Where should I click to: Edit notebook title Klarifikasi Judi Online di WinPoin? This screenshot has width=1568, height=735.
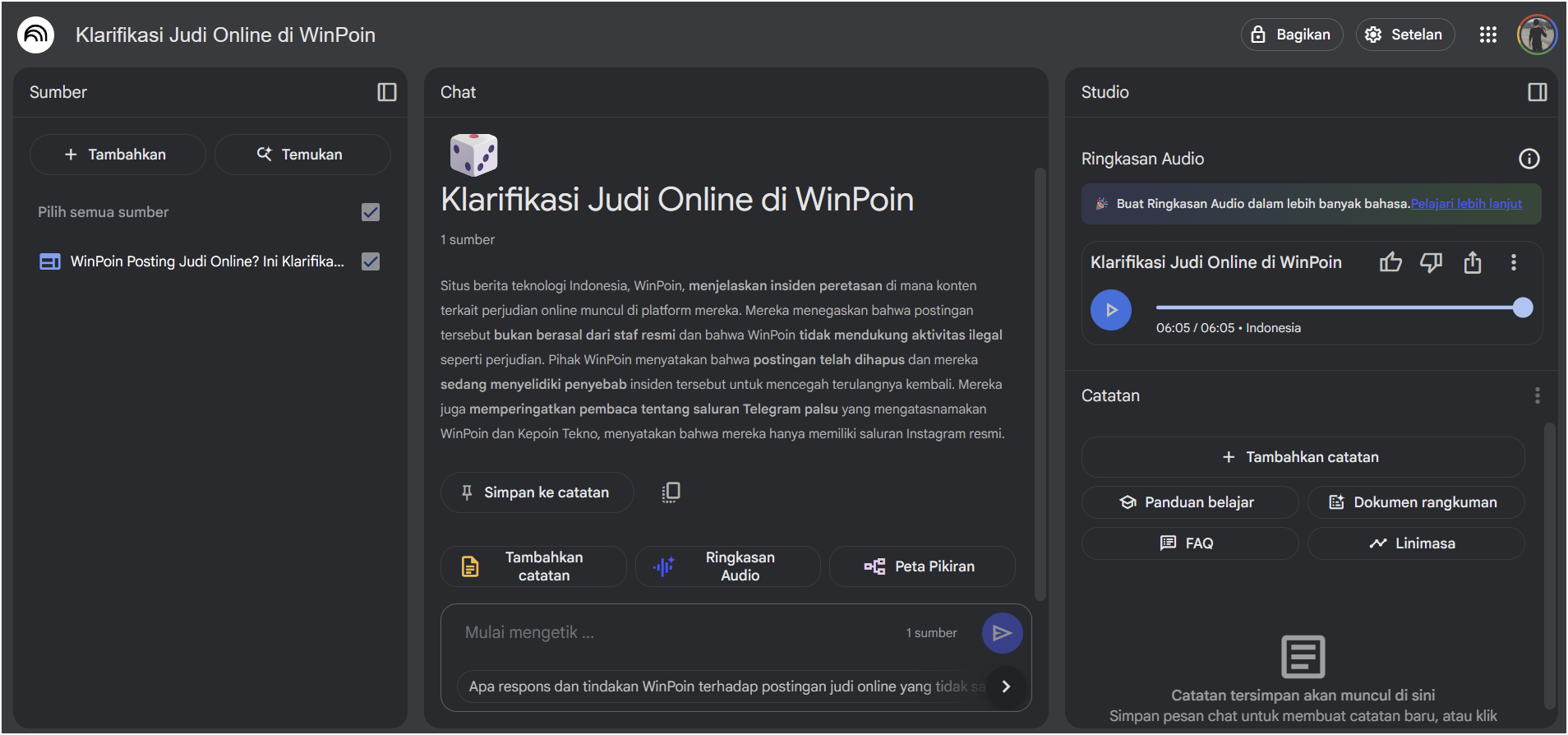pyautogui.click(x=225, y=35)
